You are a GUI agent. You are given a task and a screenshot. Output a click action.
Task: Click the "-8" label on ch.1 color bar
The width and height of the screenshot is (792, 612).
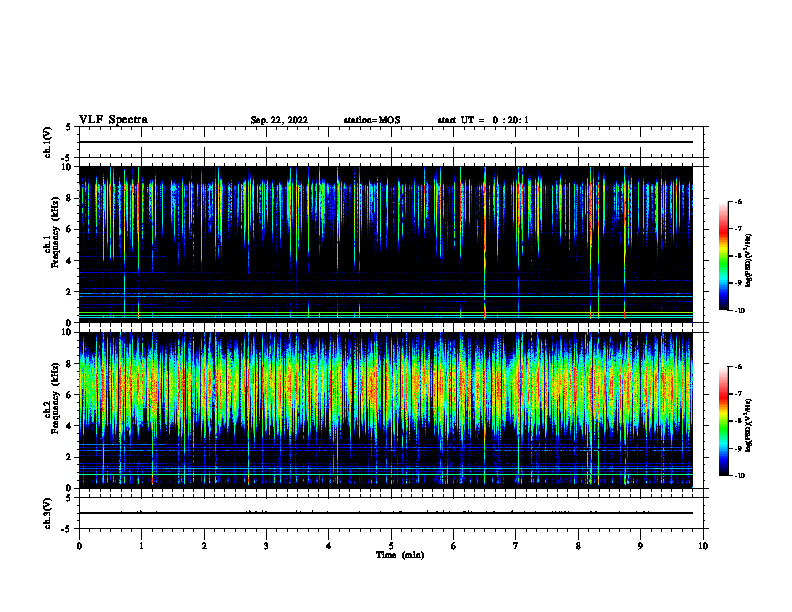coord(738,256)
